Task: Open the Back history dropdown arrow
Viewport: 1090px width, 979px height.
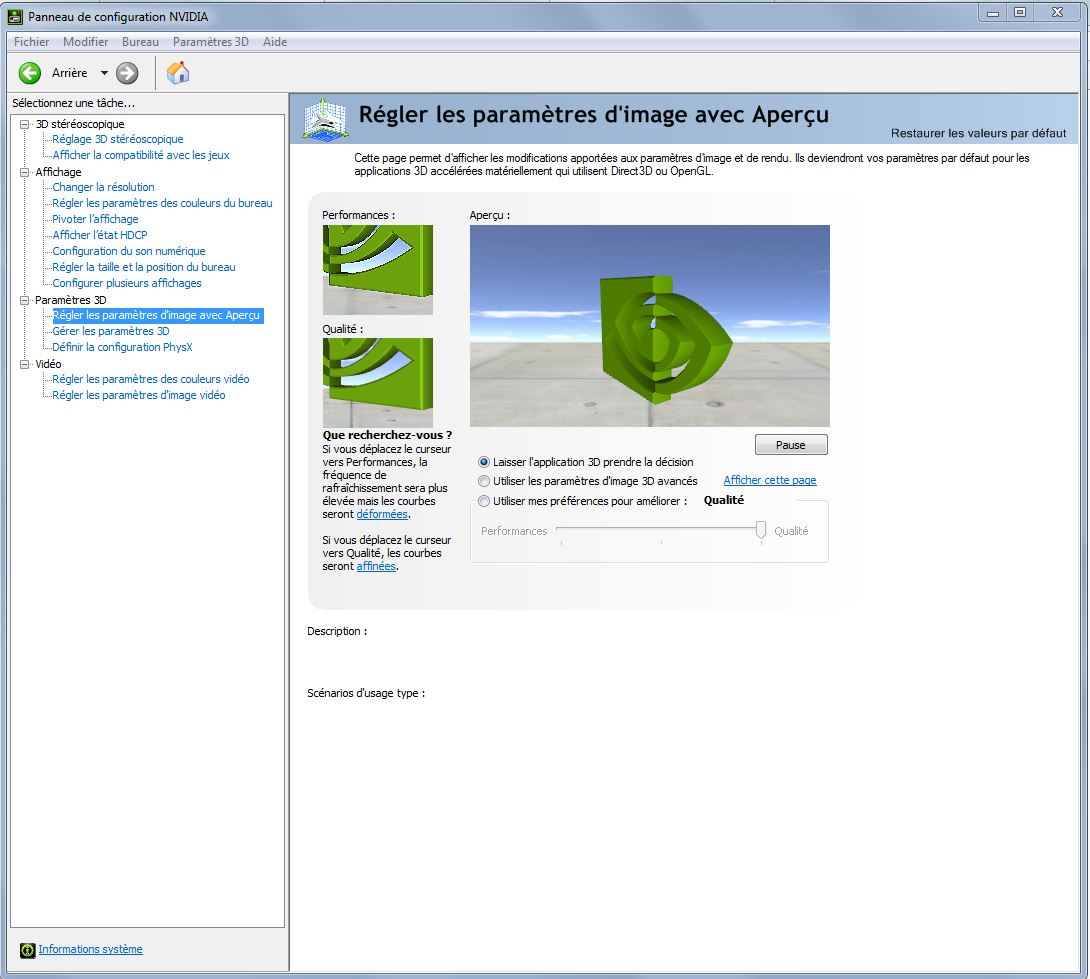Action: [x=104, y=73]
